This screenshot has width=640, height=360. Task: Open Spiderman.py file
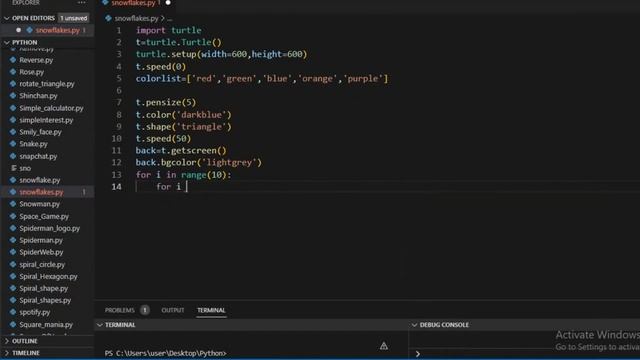click(x=41, y=240)
